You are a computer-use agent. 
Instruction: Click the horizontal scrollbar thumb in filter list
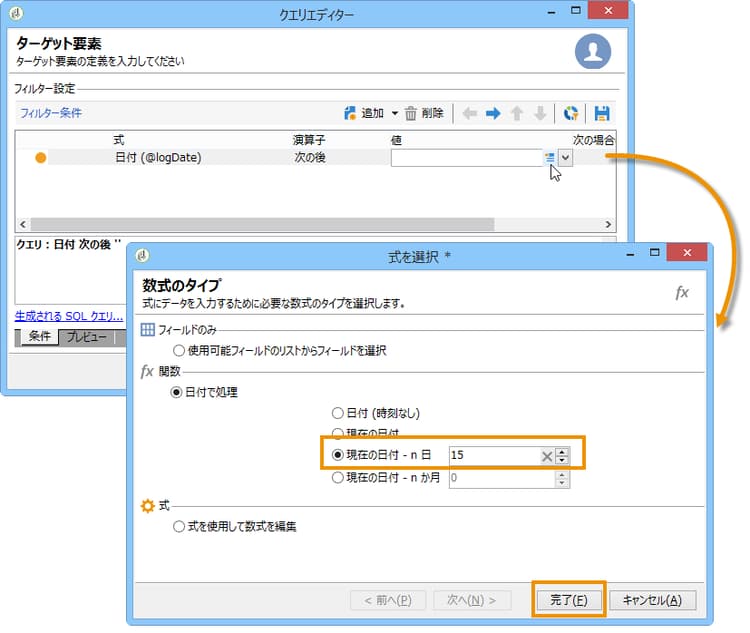(x=262, y=224)
